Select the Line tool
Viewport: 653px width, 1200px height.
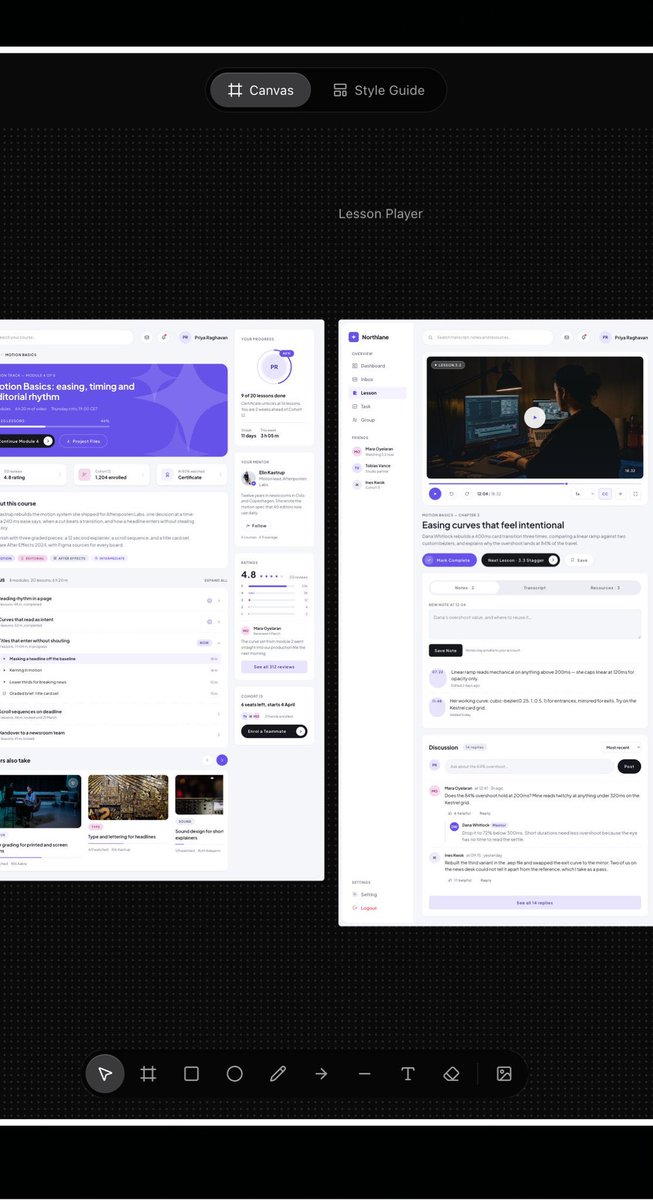coord(364,1074)
